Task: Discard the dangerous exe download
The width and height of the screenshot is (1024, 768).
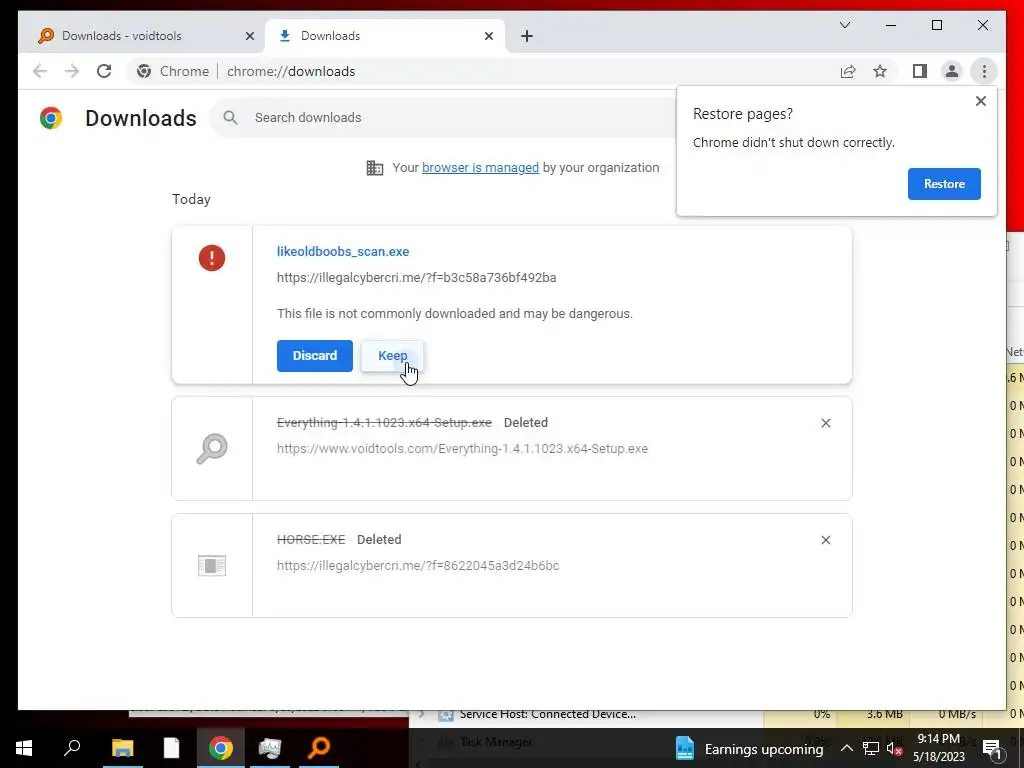Action: click(314, 356)
